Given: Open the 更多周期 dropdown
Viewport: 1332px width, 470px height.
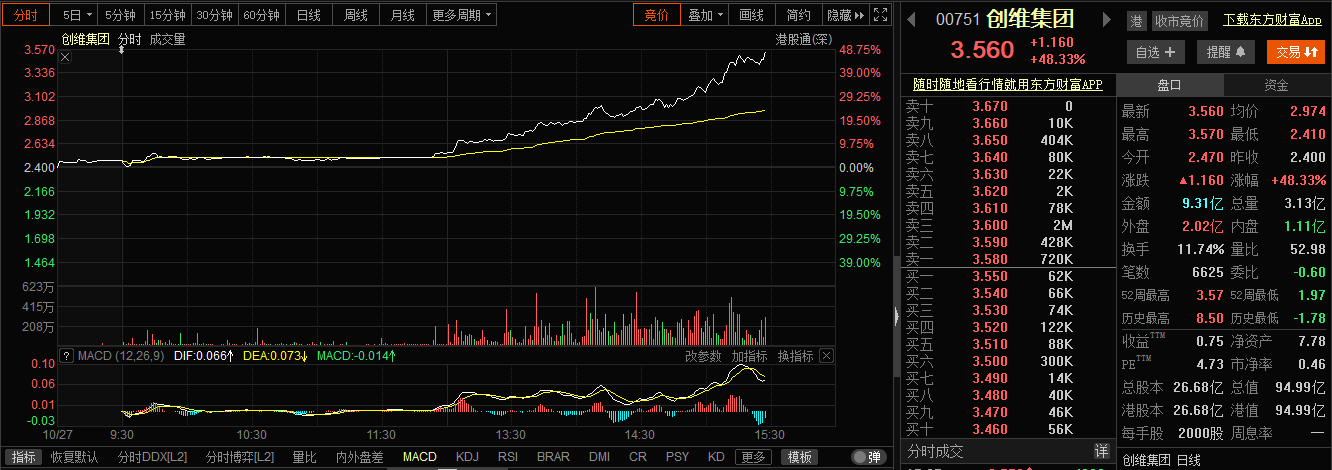Looking at the screenshot, I should [x=462, y=15].
